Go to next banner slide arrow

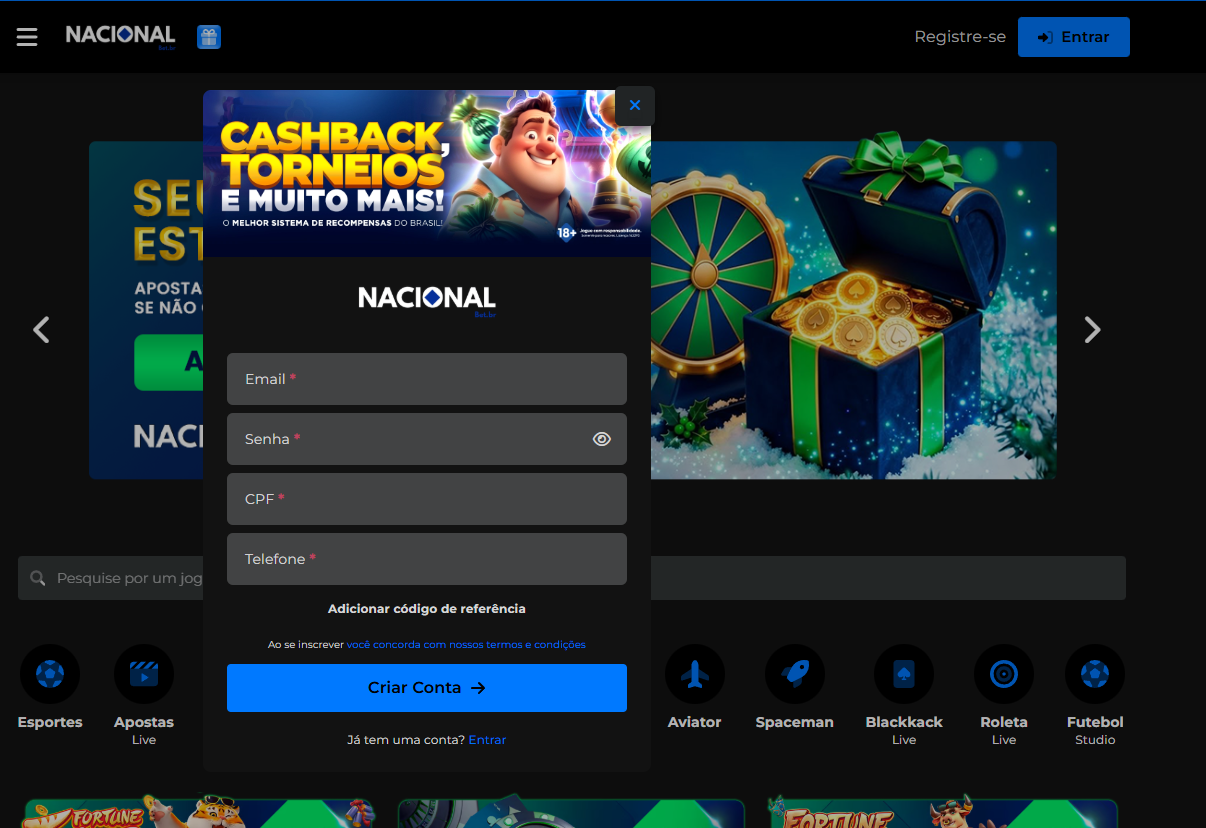pyautogui.click(x=1092, y=330)
